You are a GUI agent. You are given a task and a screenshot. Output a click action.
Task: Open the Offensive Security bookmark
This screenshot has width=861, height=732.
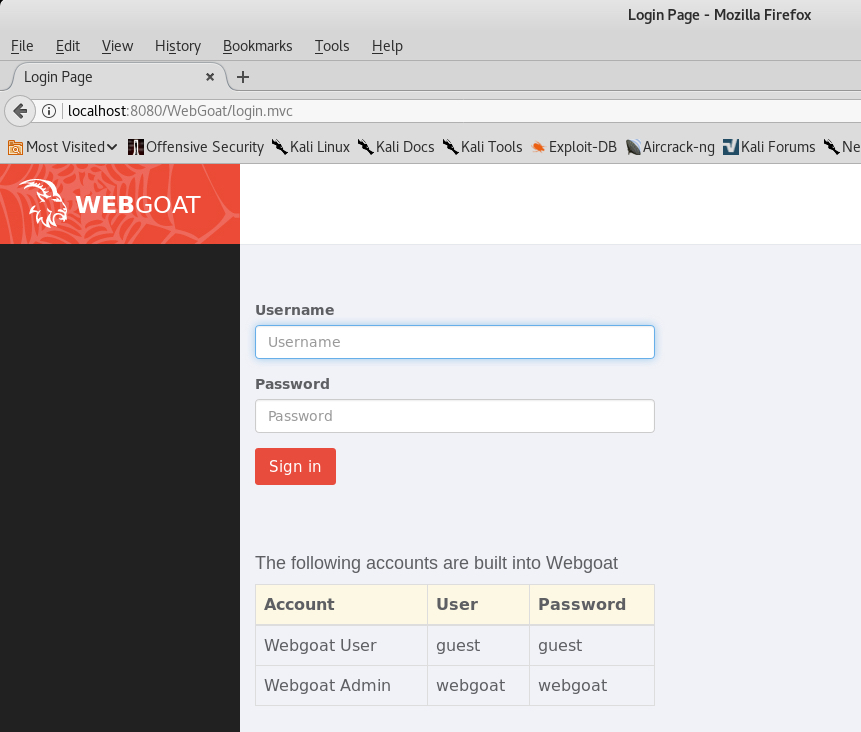[x=196, y=147]
